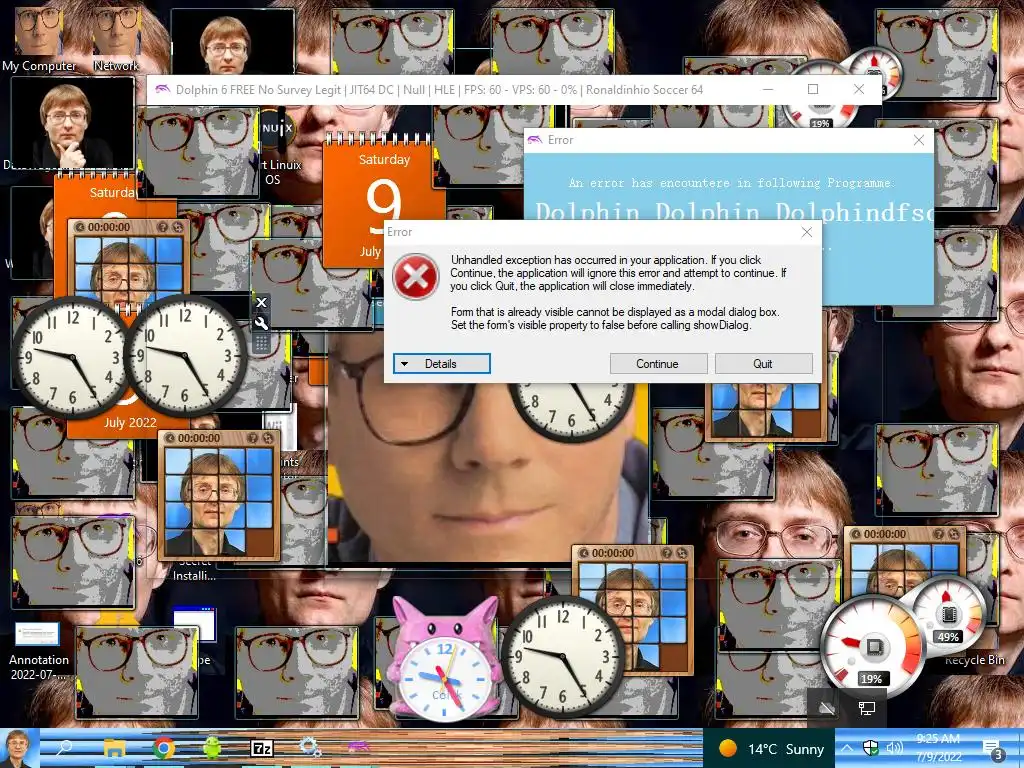
Task: Open the 14°C Sunny weather widget
Action: click(771, 748)
